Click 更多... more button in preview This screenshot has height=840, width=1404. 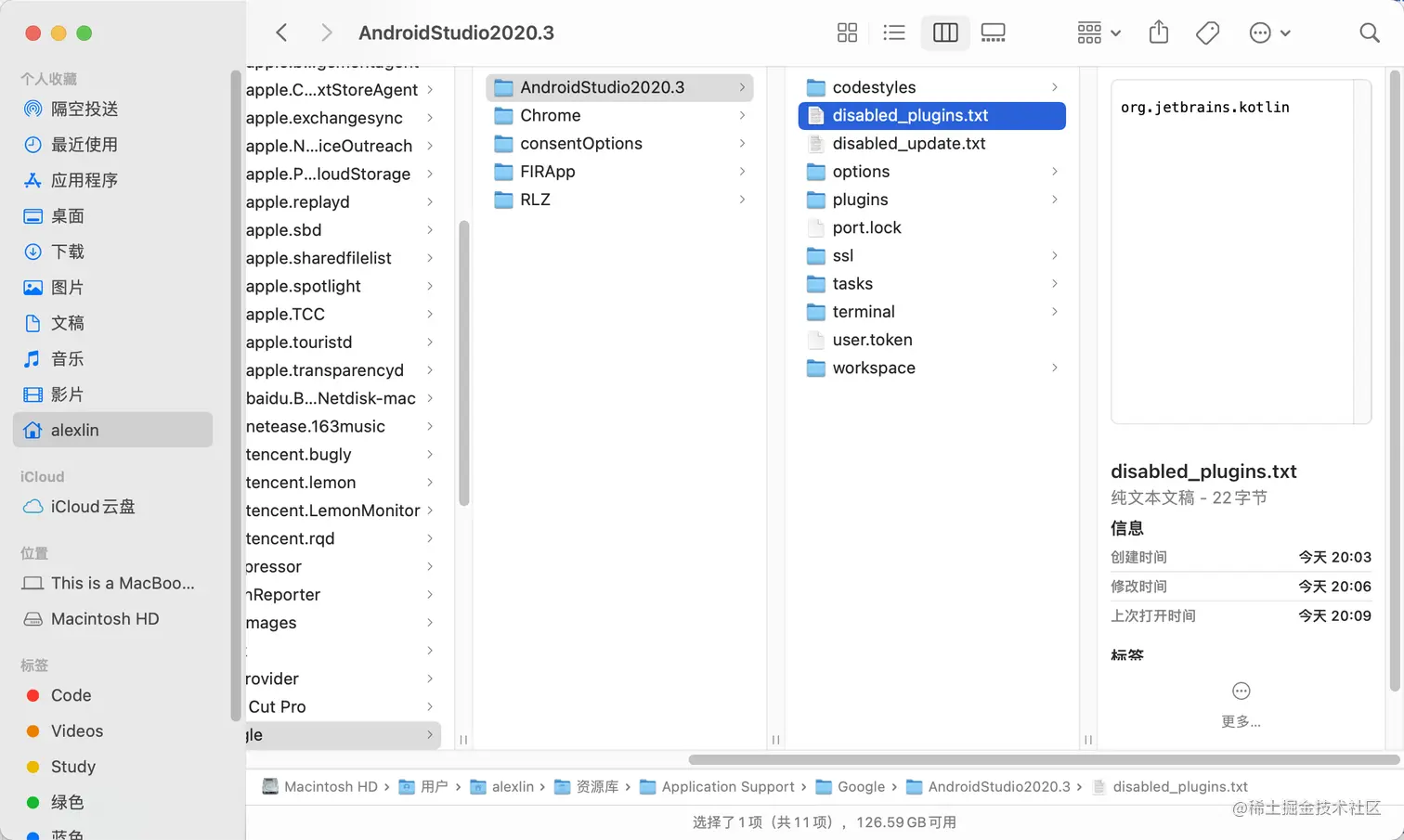pos(1241,704)
